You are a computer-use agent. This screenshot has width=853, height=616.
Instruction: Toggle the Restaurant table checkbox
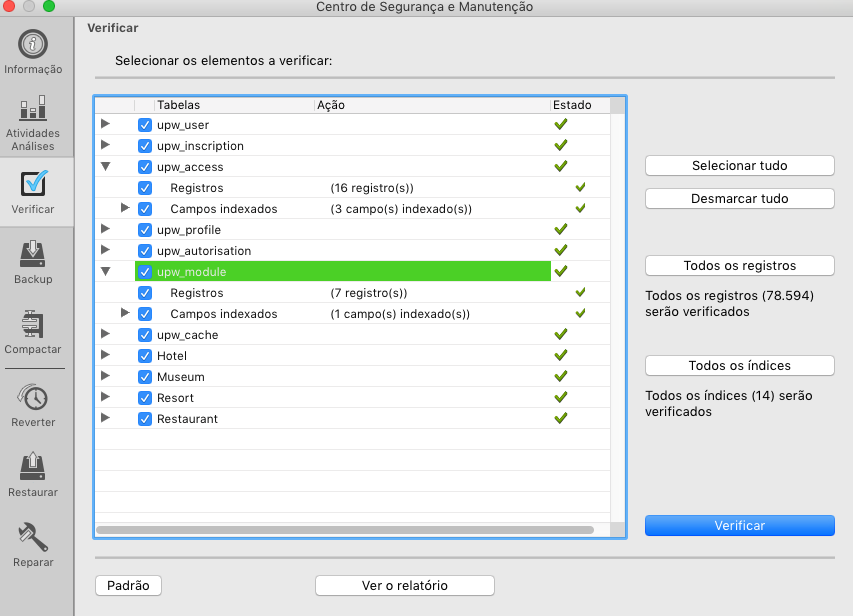pos(145,419)
